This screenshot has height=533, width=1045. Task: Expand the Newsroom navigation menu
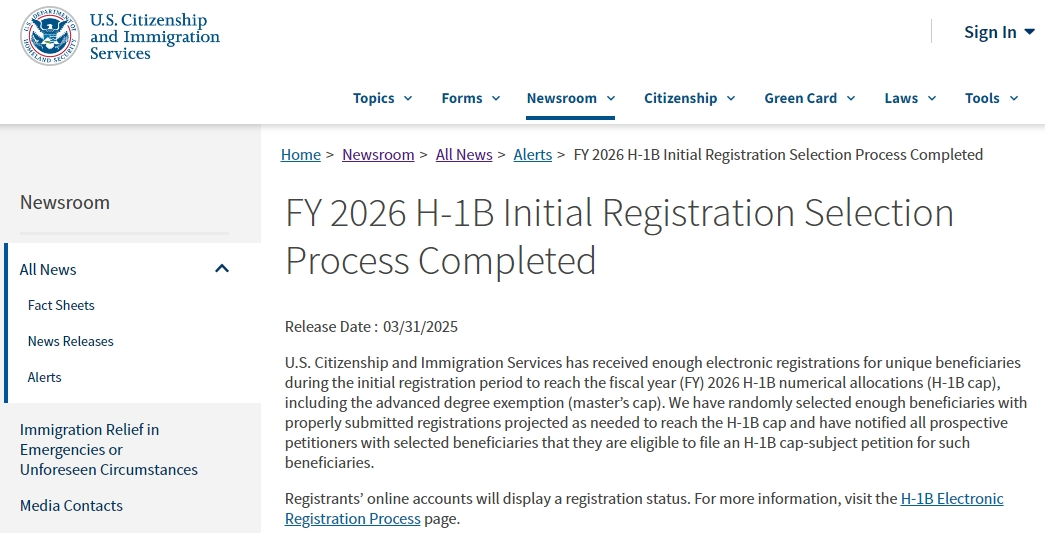click(x=570, y=98)
